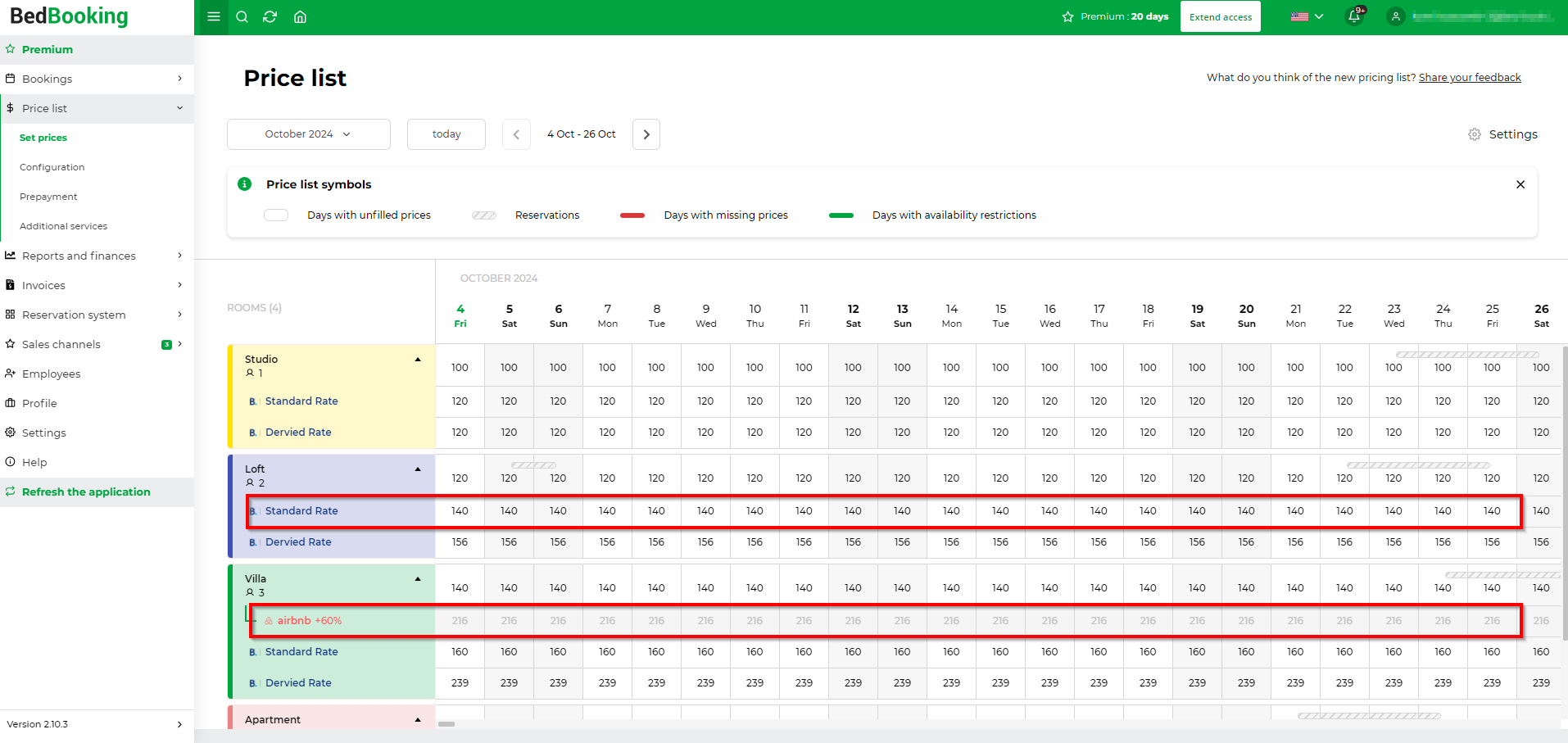Open Additional services submenu item

click(x=63, y=226)
